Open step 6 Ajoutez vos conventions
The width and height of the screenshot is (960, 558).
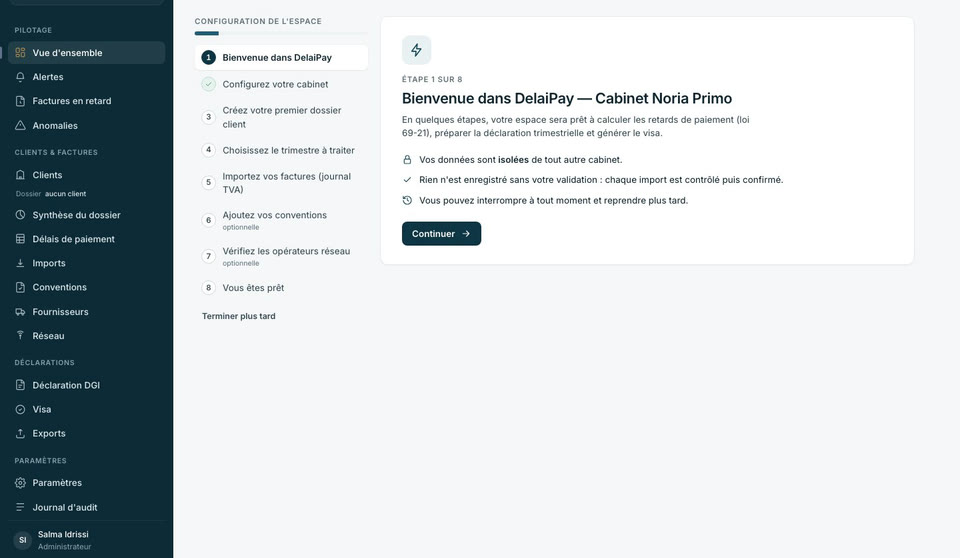coord(282,221)
